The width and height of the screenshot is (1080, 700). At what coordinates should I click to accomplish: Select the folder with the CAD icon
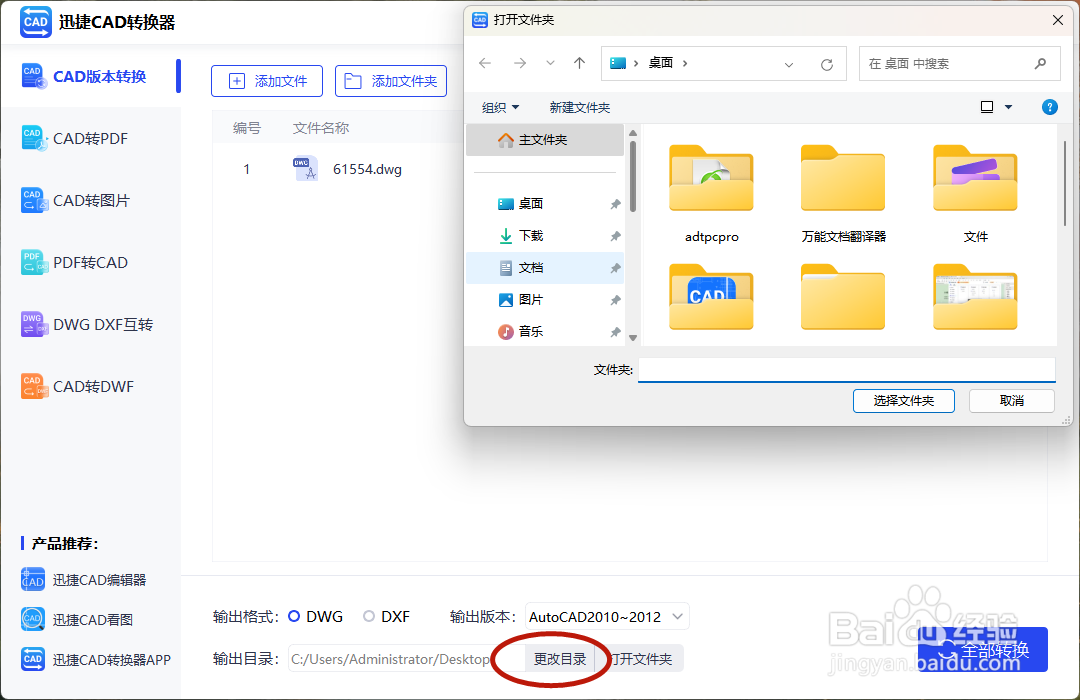click(712, 297)
